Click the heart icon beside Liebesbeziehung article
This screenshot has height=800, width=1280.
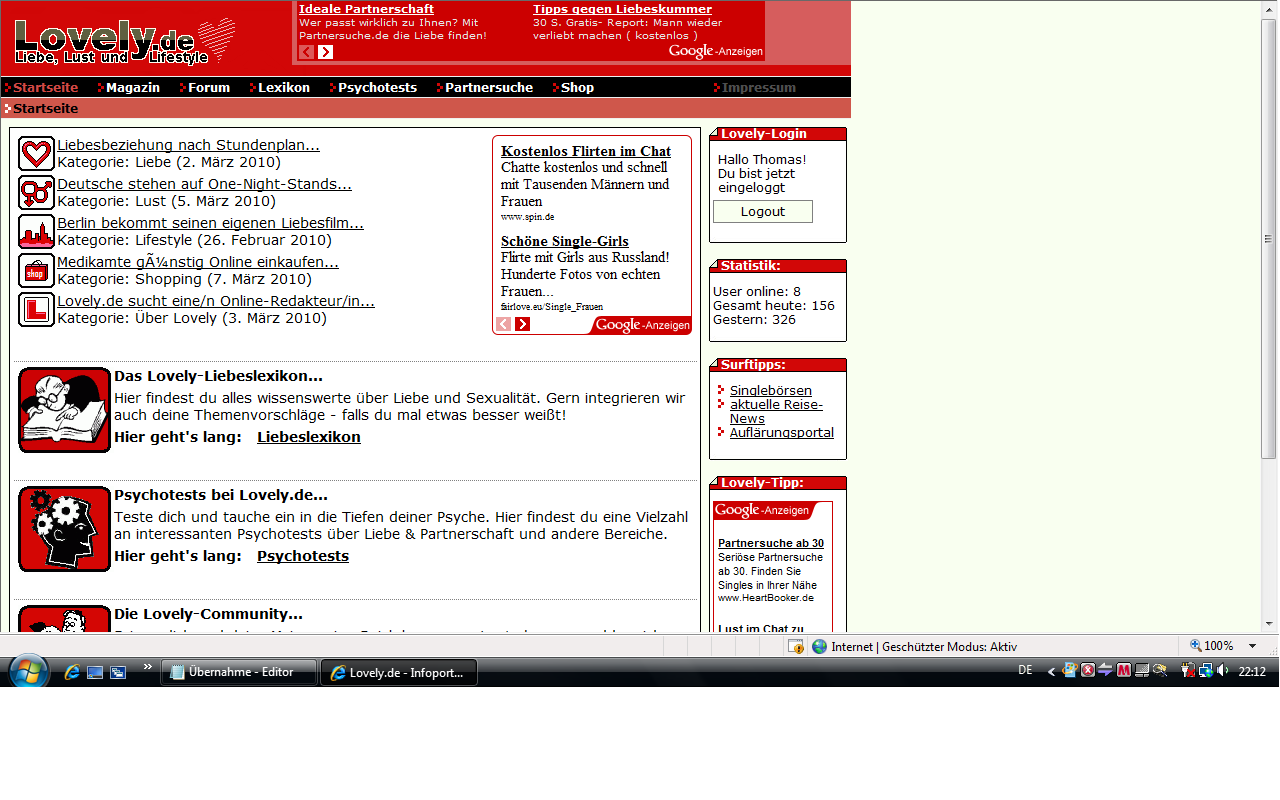tap(36, 153)
